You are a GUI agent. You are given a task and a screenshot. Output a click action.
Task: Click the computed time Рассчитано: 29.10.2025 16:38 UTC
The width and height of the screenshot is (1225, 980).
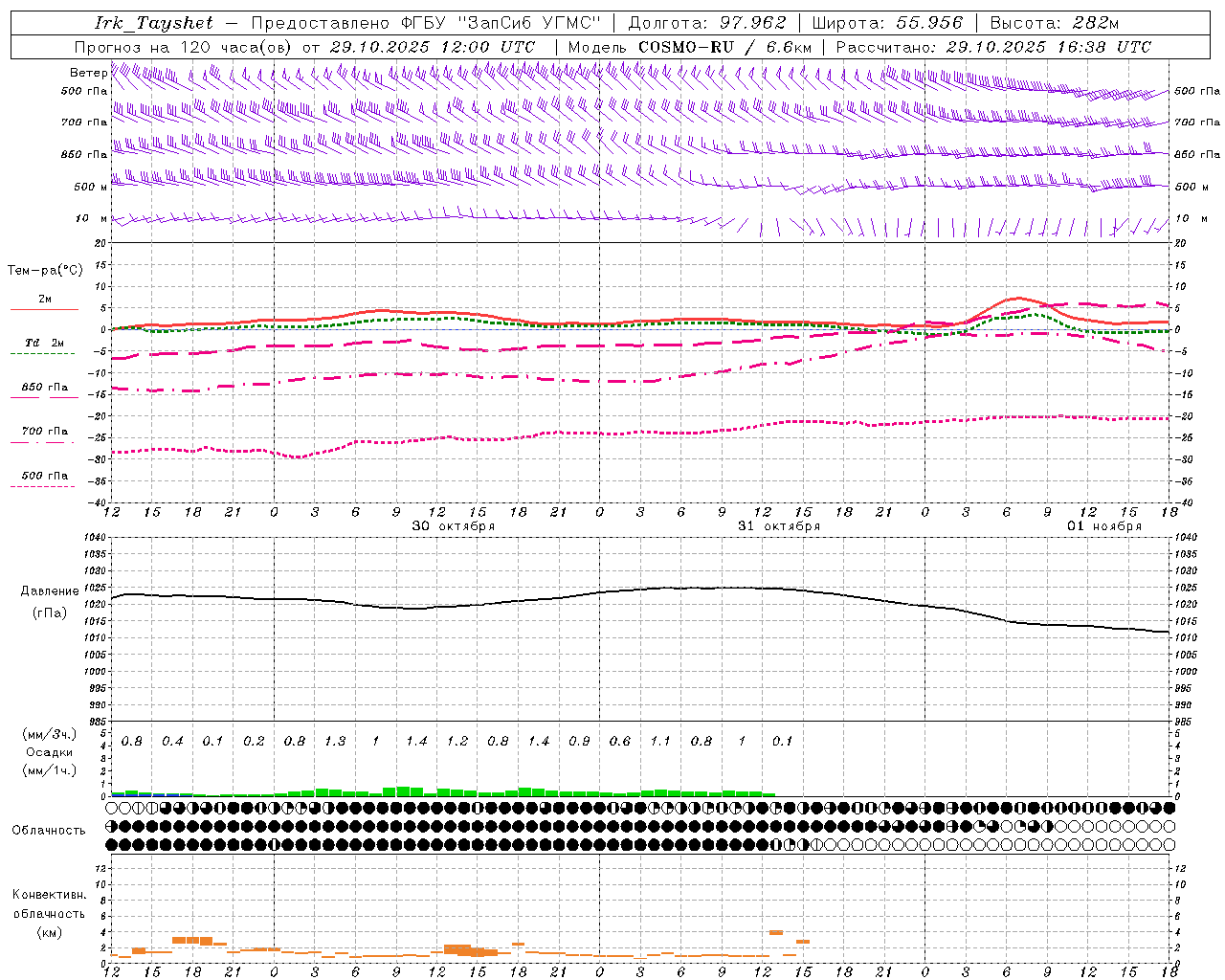click(994, 47)
